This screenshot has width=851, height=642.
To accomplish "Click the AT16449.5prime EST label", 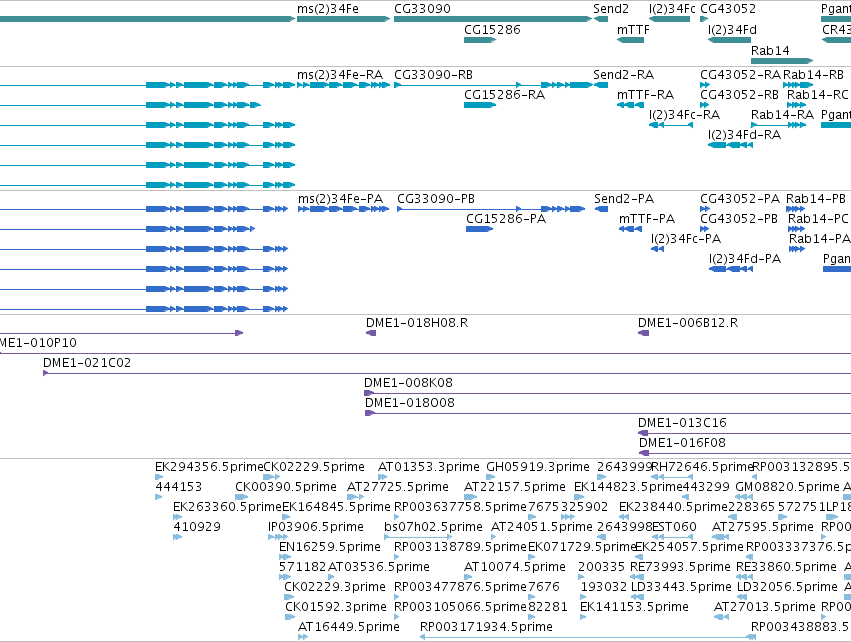I will tap(349, 627).
